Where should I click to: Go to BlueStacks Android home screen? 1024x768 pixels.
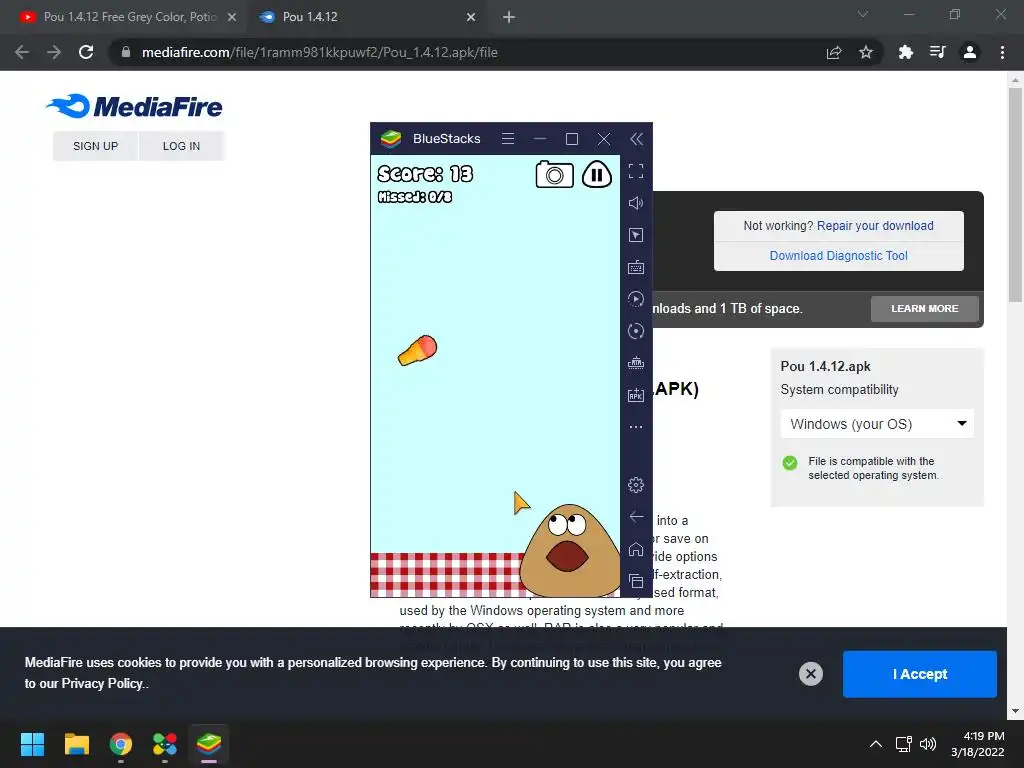[636, 549]
